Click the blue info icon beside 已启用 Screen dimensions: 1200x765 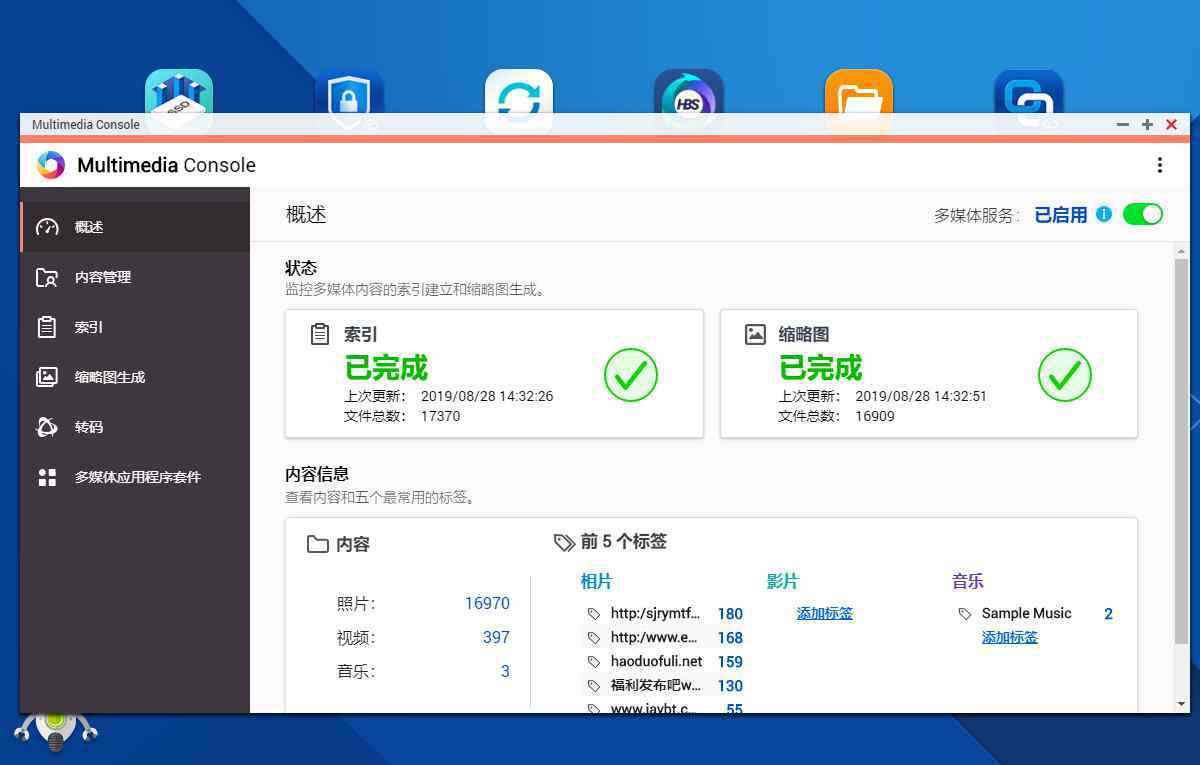[1104, 214]
